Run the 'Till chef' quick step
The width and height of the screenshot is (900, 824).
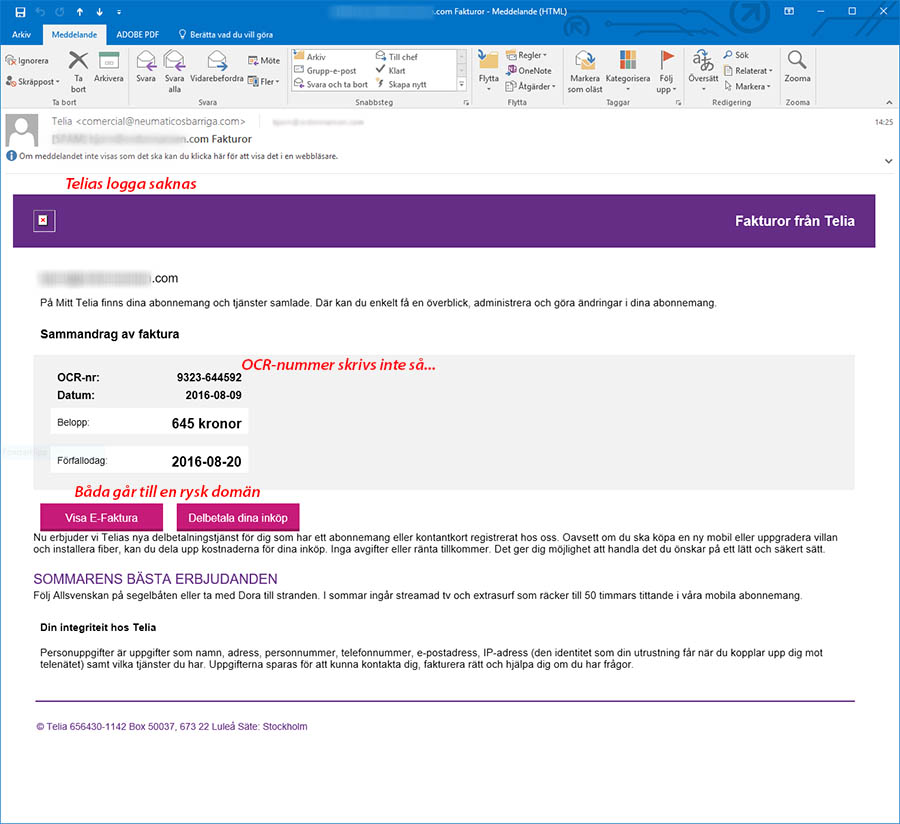(397, 56)
